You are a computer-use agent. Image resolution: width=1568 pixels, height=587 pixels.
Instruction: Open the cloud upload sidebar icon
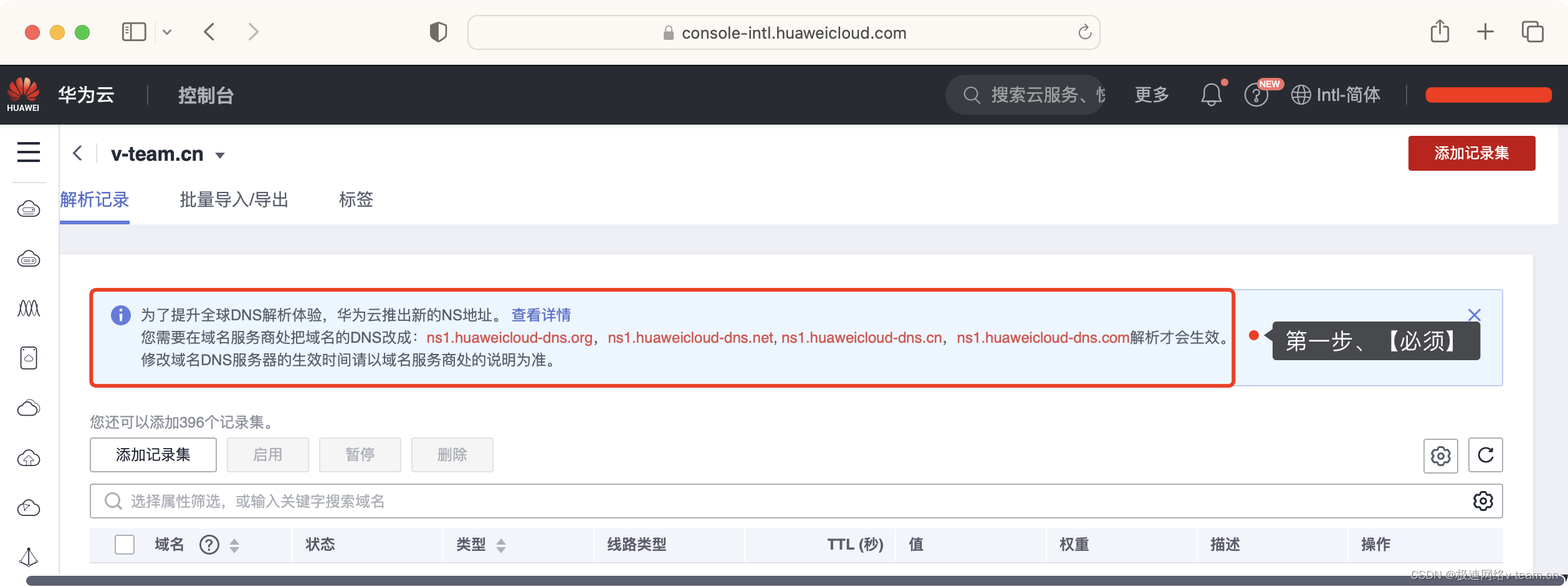pyautogui.click(x=29, y=458)
